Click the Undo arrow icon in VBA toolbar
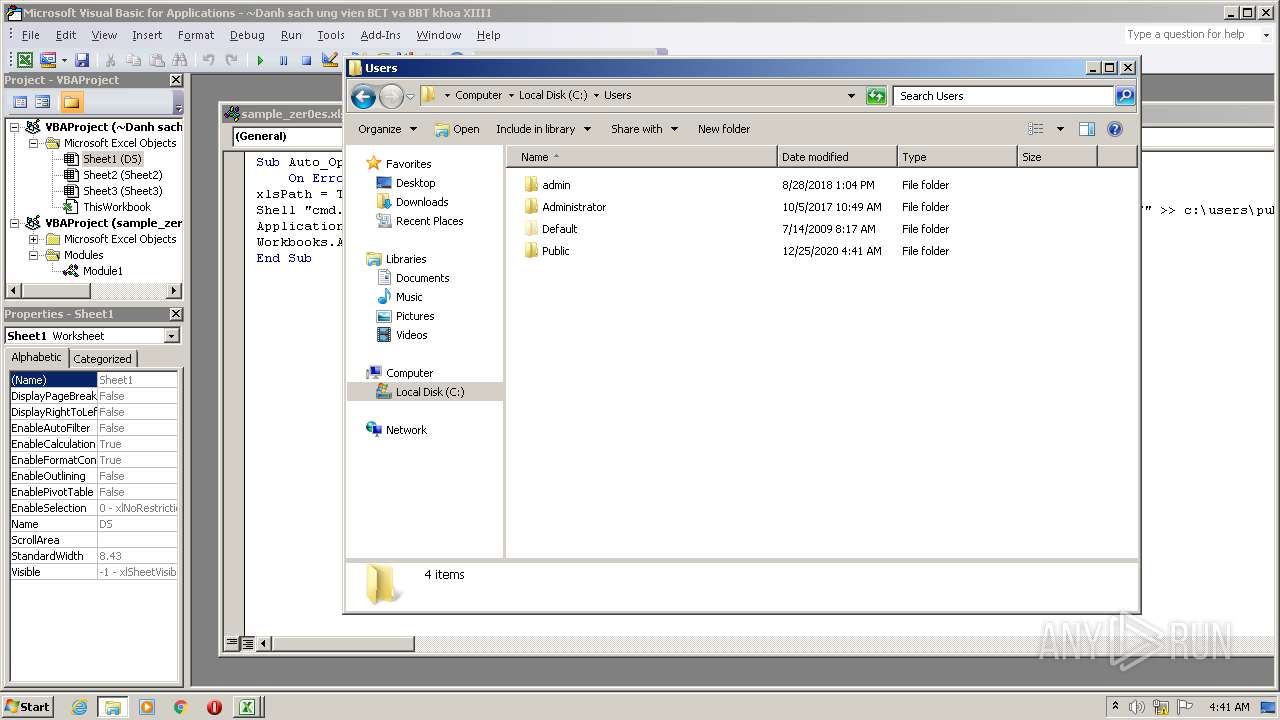 tap(208, 60)
